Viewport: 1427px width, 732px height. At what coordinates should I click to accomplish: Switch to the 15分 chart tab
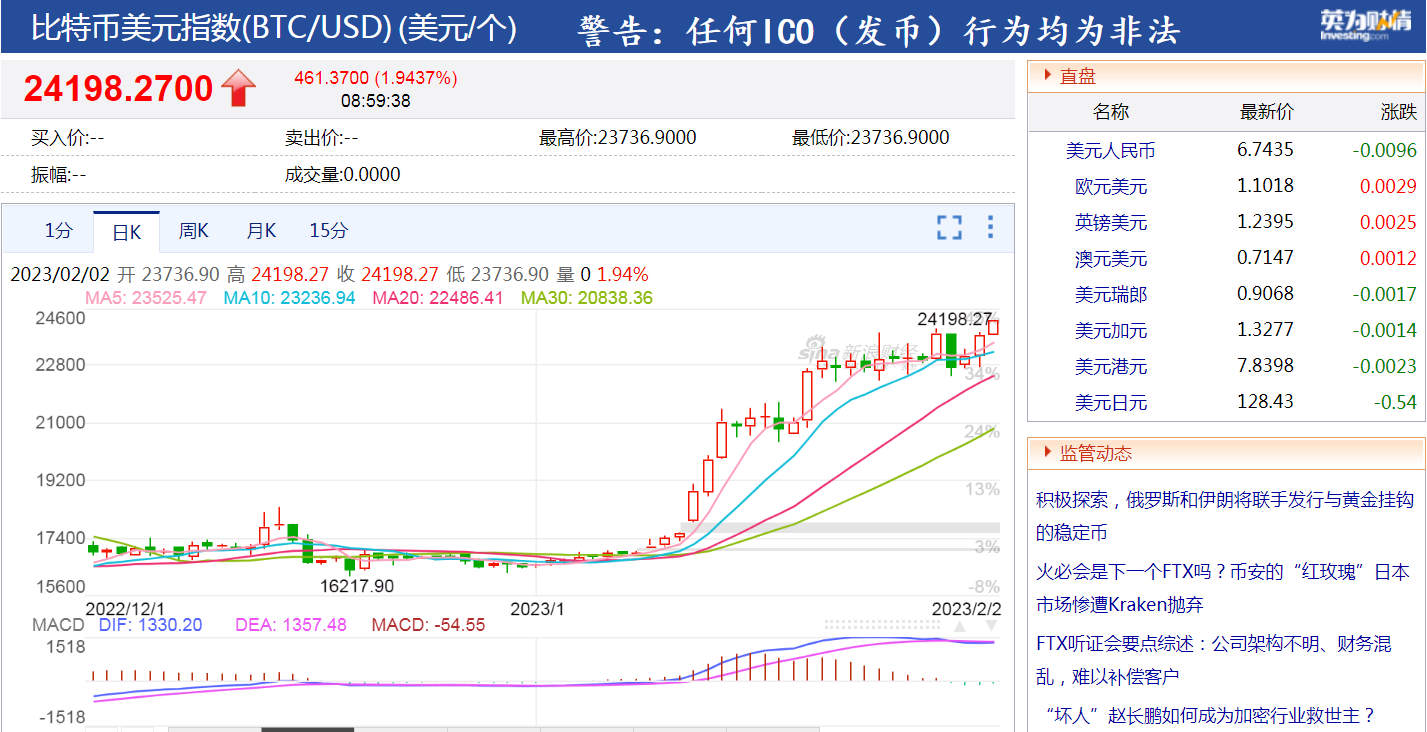pos(328,231)
